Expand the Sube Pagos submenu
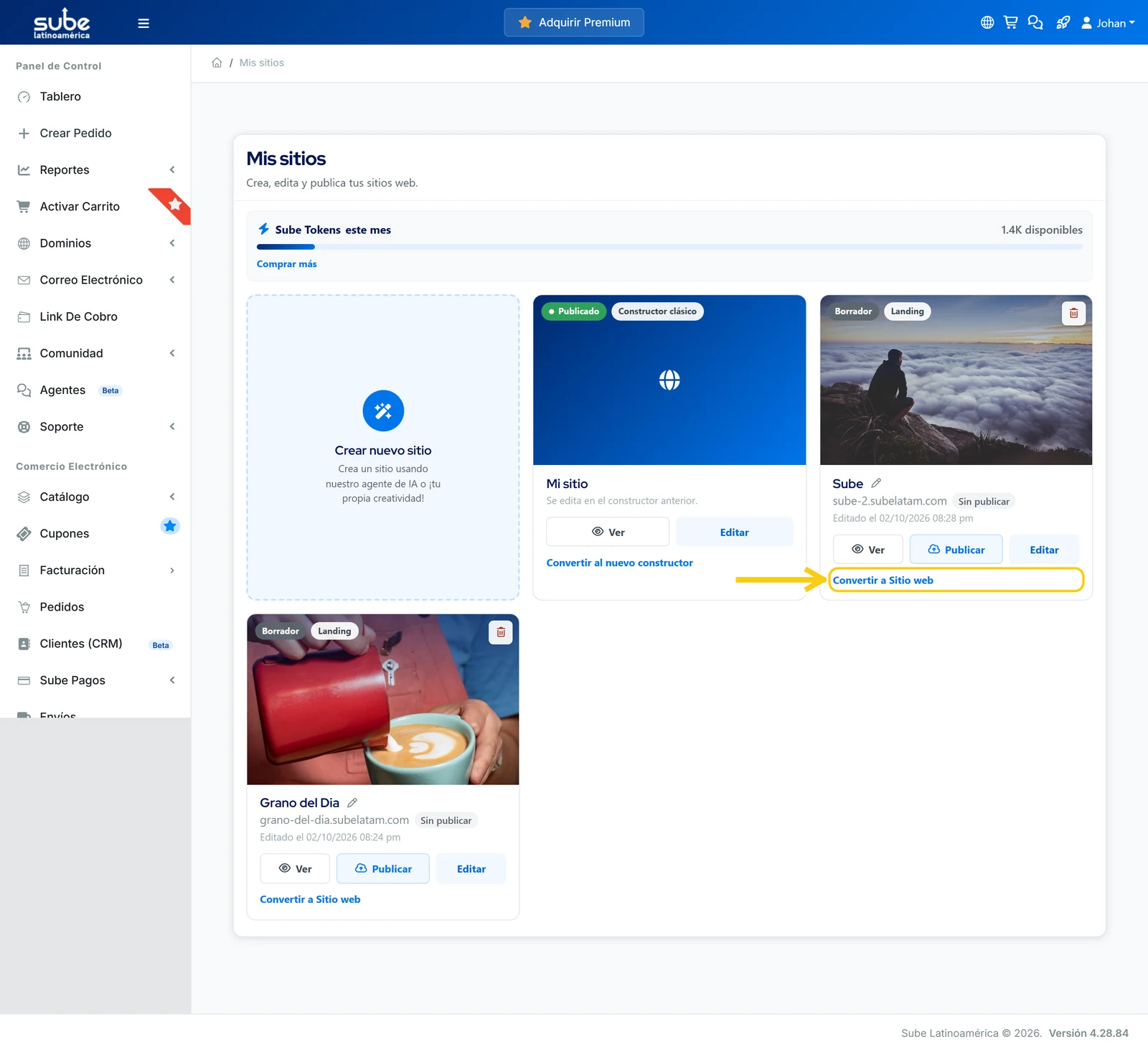The image size is (1148, 1052). pyautogui.click(x=95, y=680)
